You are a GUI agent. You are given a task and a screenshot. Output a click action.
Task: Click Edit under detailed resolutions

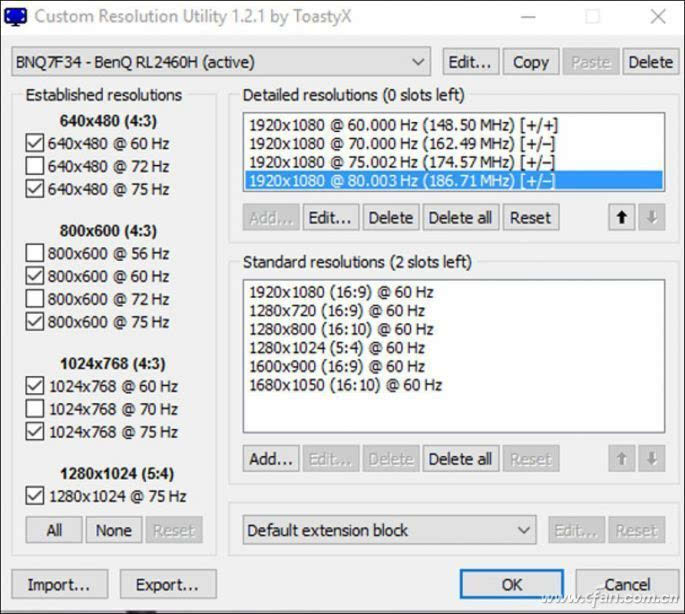[x=331, y=217]
